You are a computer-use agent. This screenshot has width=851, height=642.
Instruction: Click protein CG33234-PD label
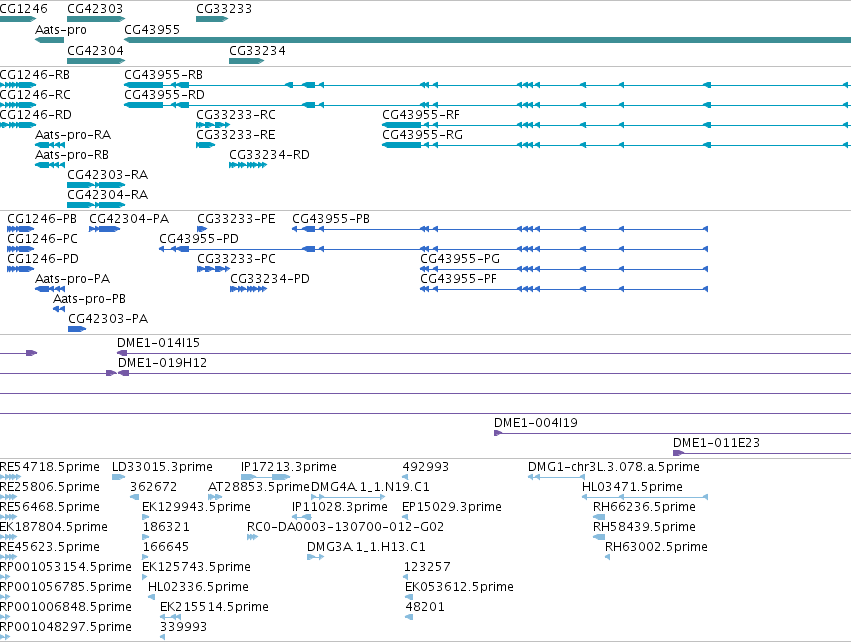270,279
